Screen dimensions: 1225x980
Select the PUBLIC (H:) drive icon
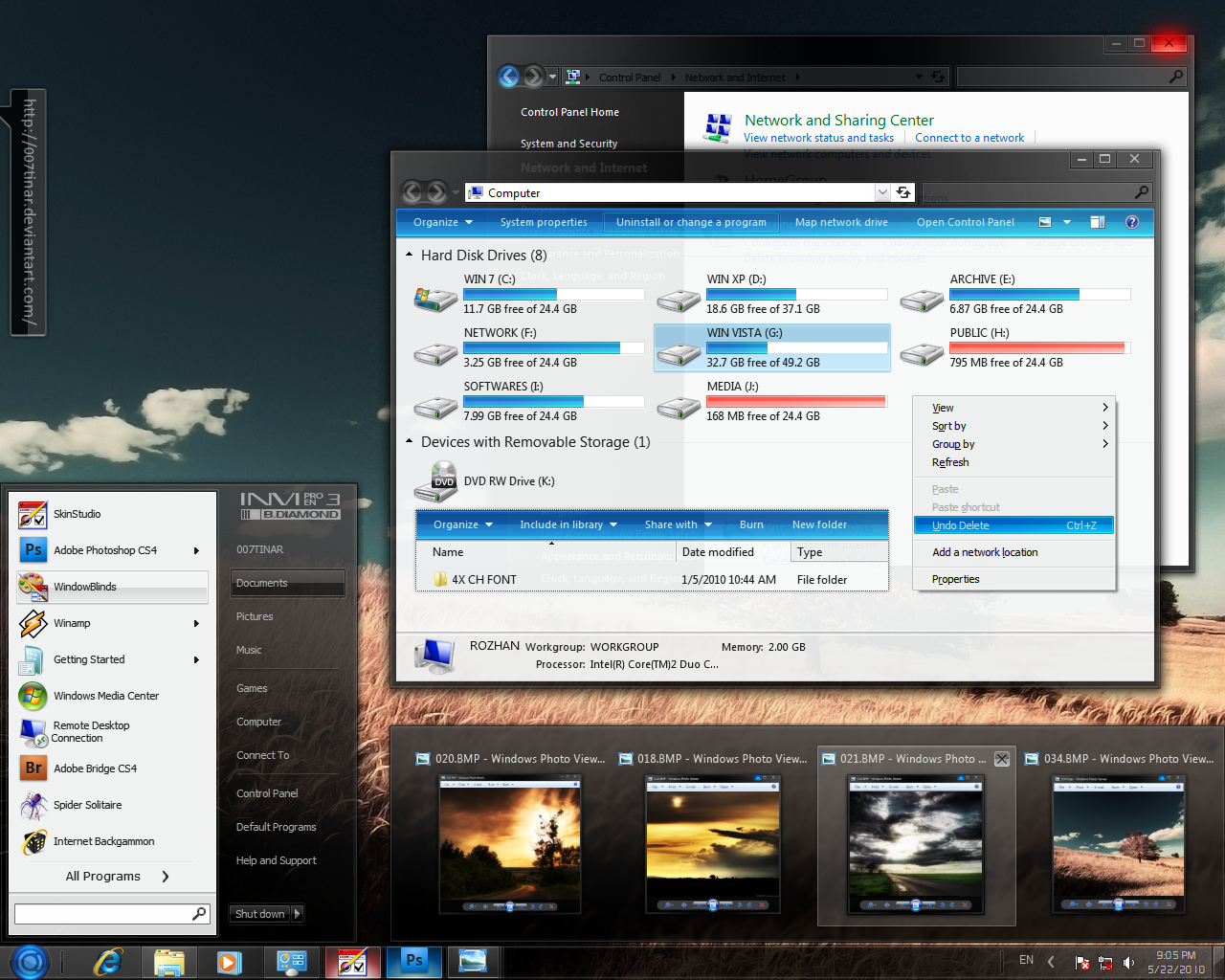point(922,354)
